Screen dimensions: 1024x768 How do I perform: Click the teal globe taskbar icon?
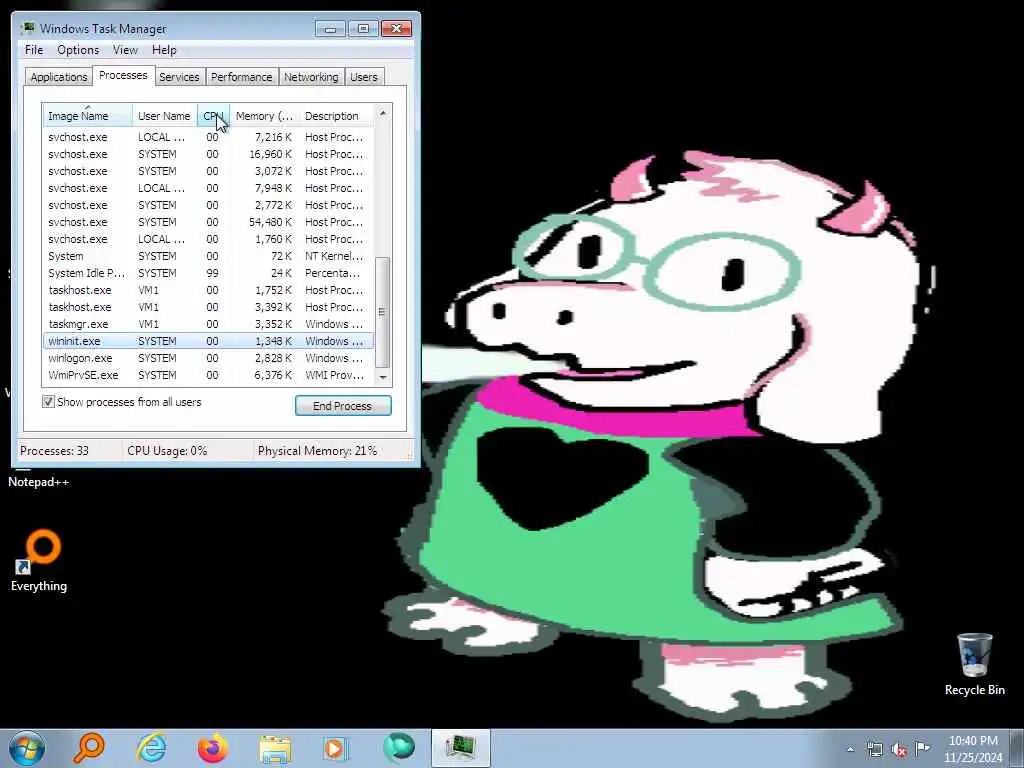(398, 748)
